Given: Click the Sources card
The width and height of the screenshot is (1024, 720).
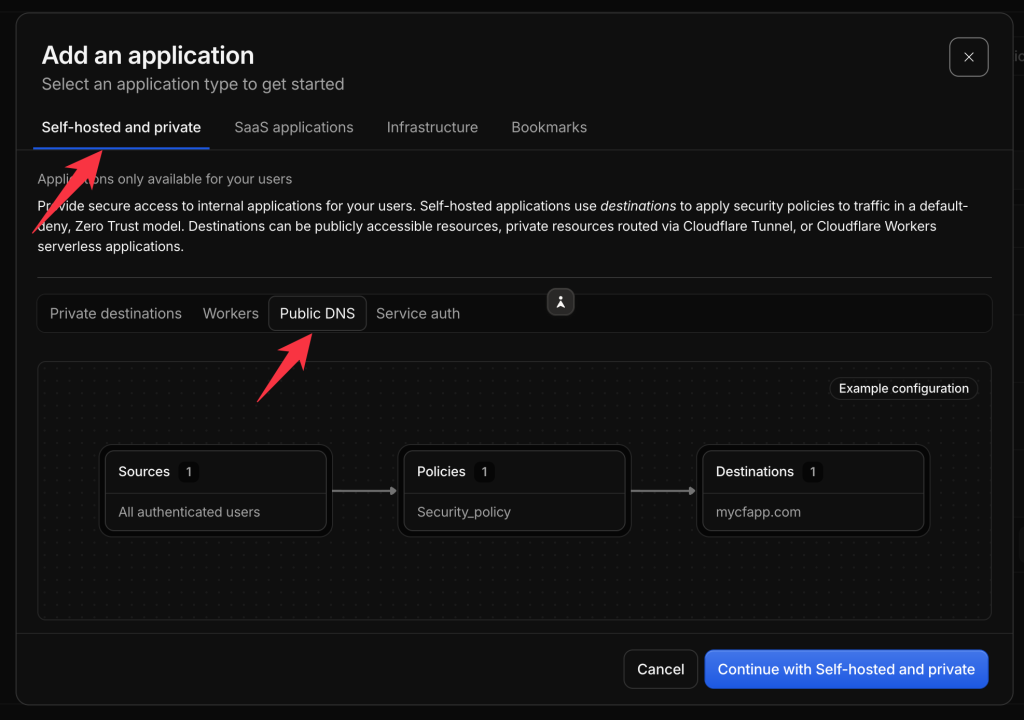Looking at the screenshot, I should coord(216,491).
